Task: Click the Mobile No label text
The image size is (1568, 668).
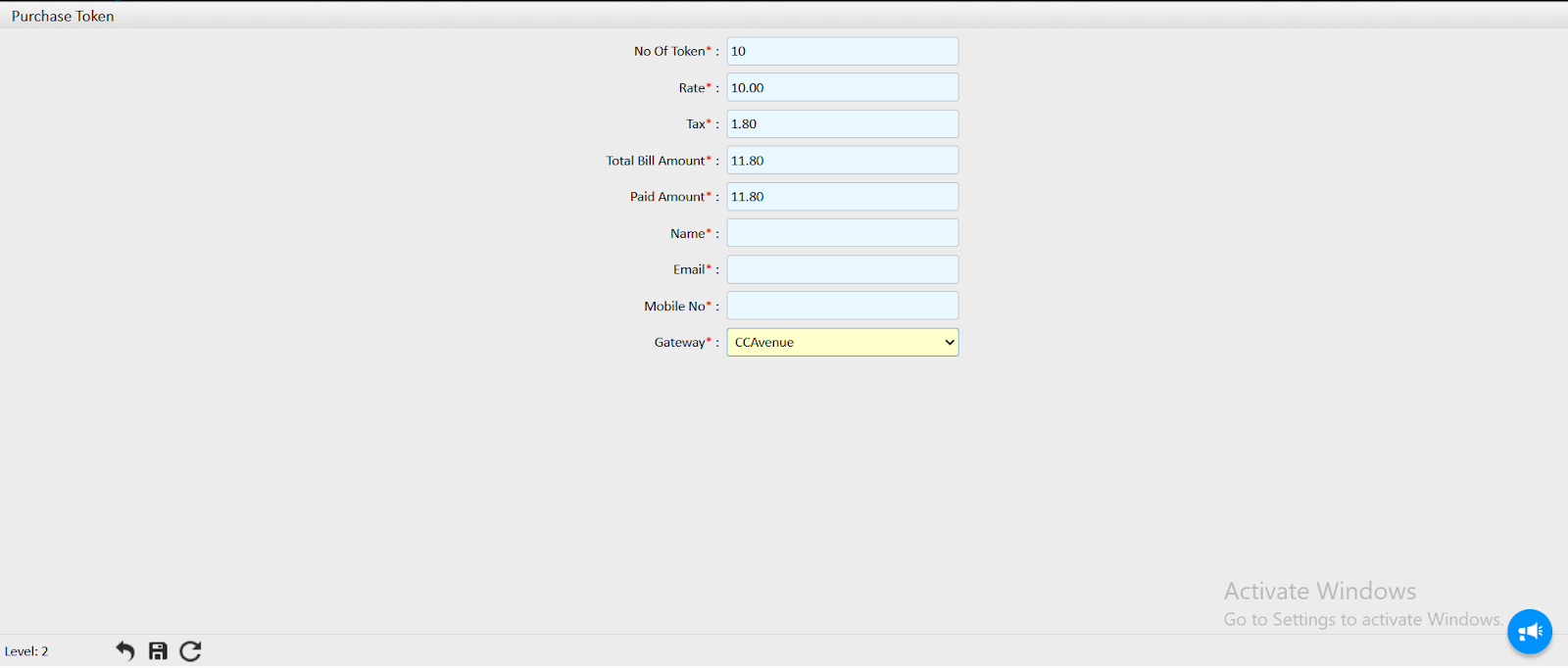Action: [674, 307]
